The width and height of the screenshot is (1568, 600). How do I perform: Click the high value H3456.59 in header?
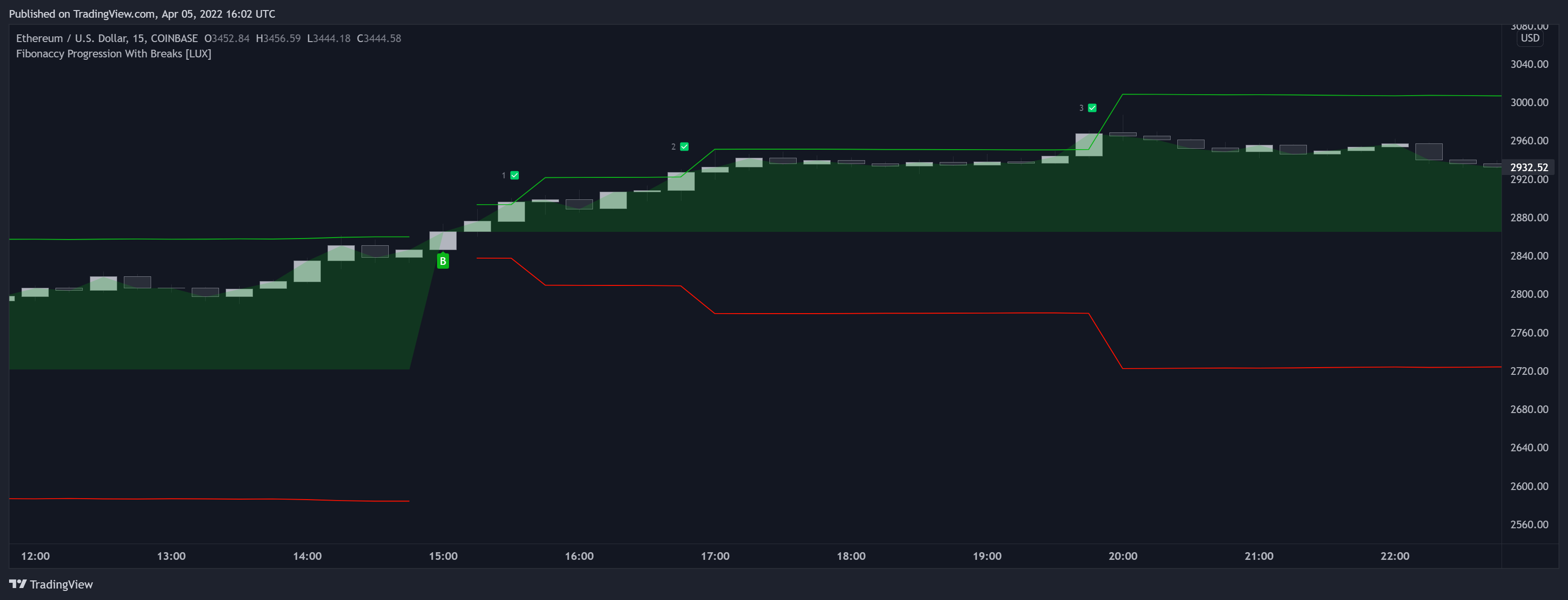pos(278,38)
